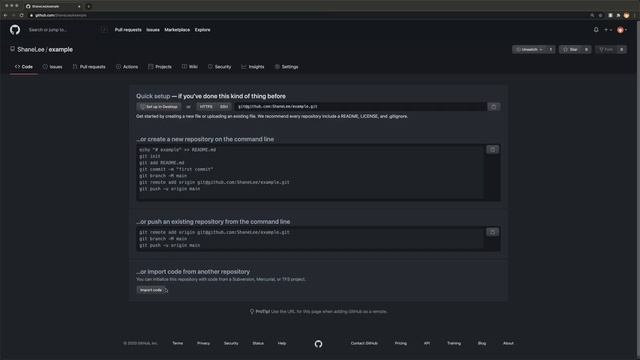
Task: Click the example repository name link
Action: [61, 49]
